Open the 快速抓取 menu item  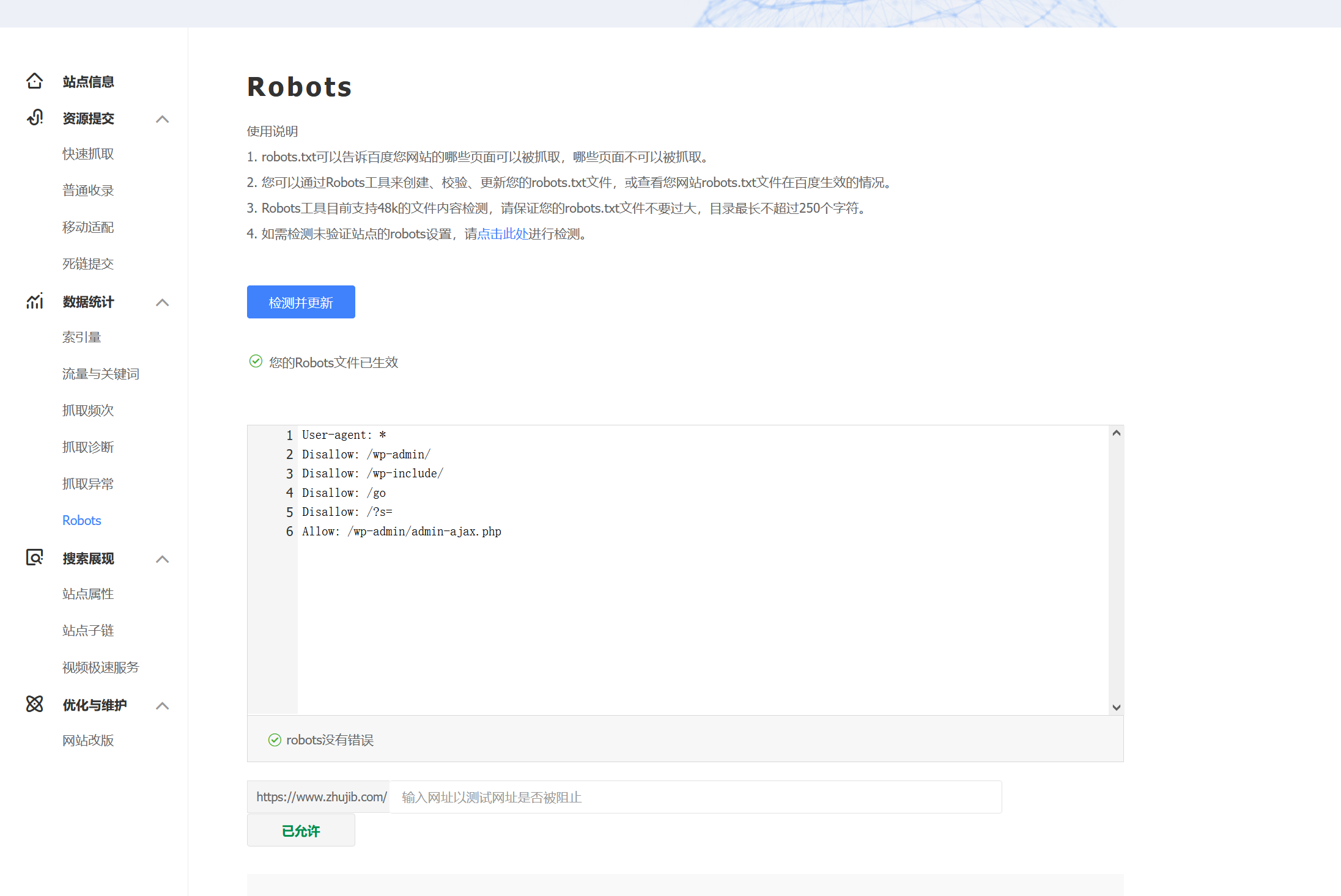(88, 154)
